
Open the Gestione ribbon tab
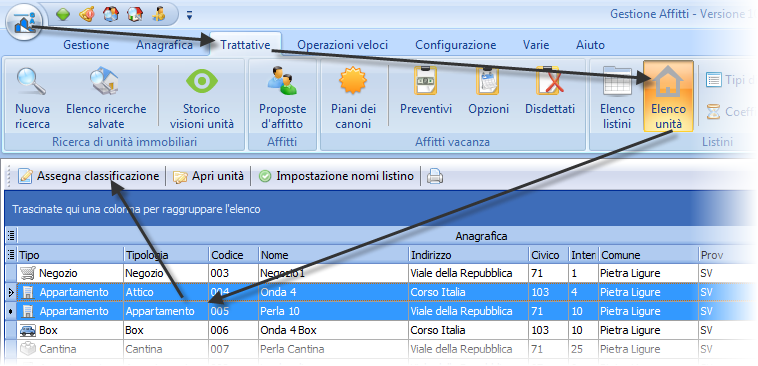pyautogui.click(x=86, y=45)
